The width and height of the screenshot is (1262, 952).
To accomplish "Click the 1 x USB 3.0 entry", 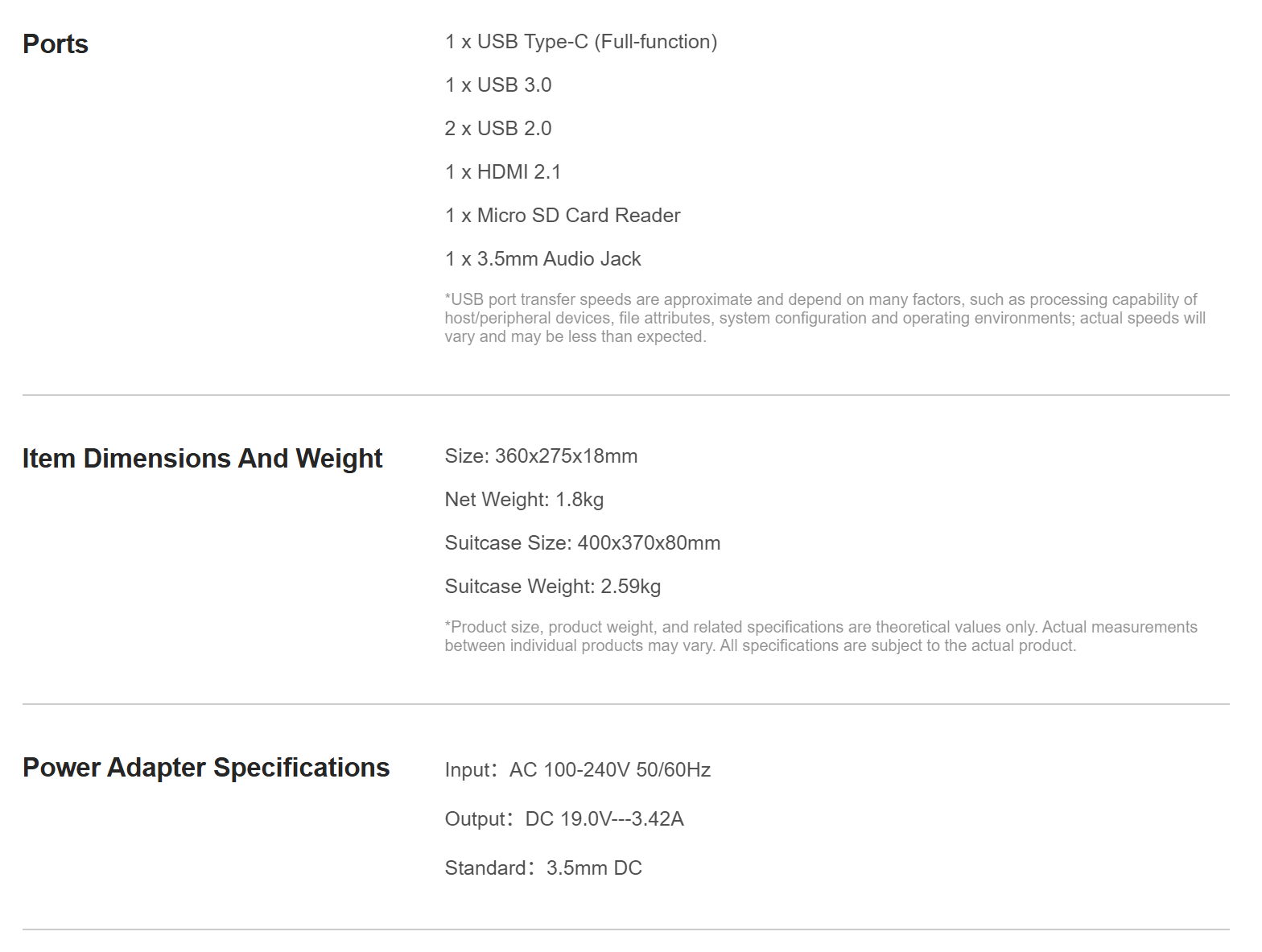I will click(x=497, y=84).
